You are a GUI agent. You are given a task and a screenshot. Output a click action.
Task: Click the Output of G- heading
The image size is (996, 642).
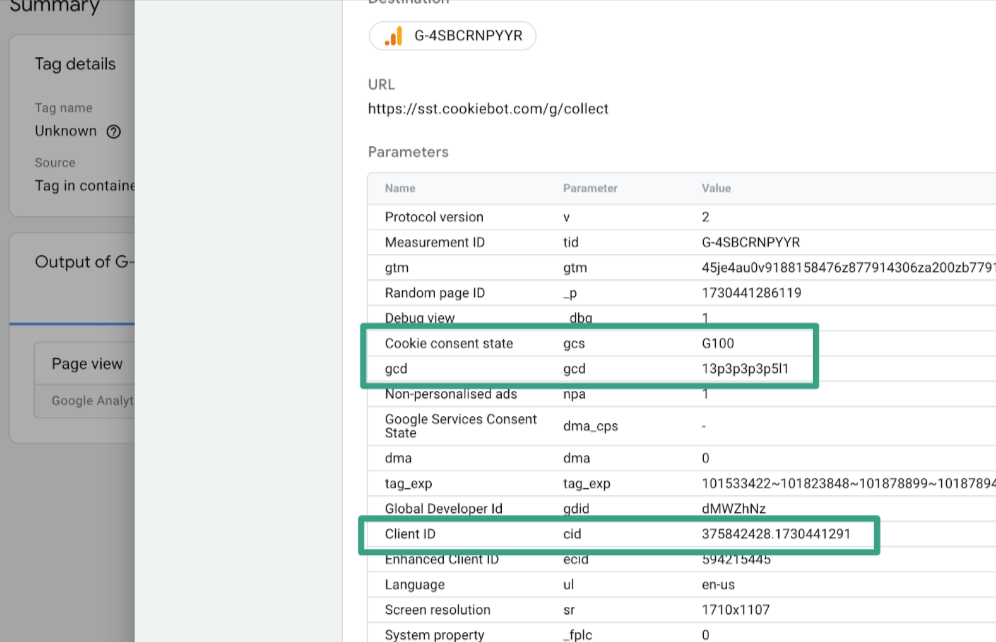point(84,262)
